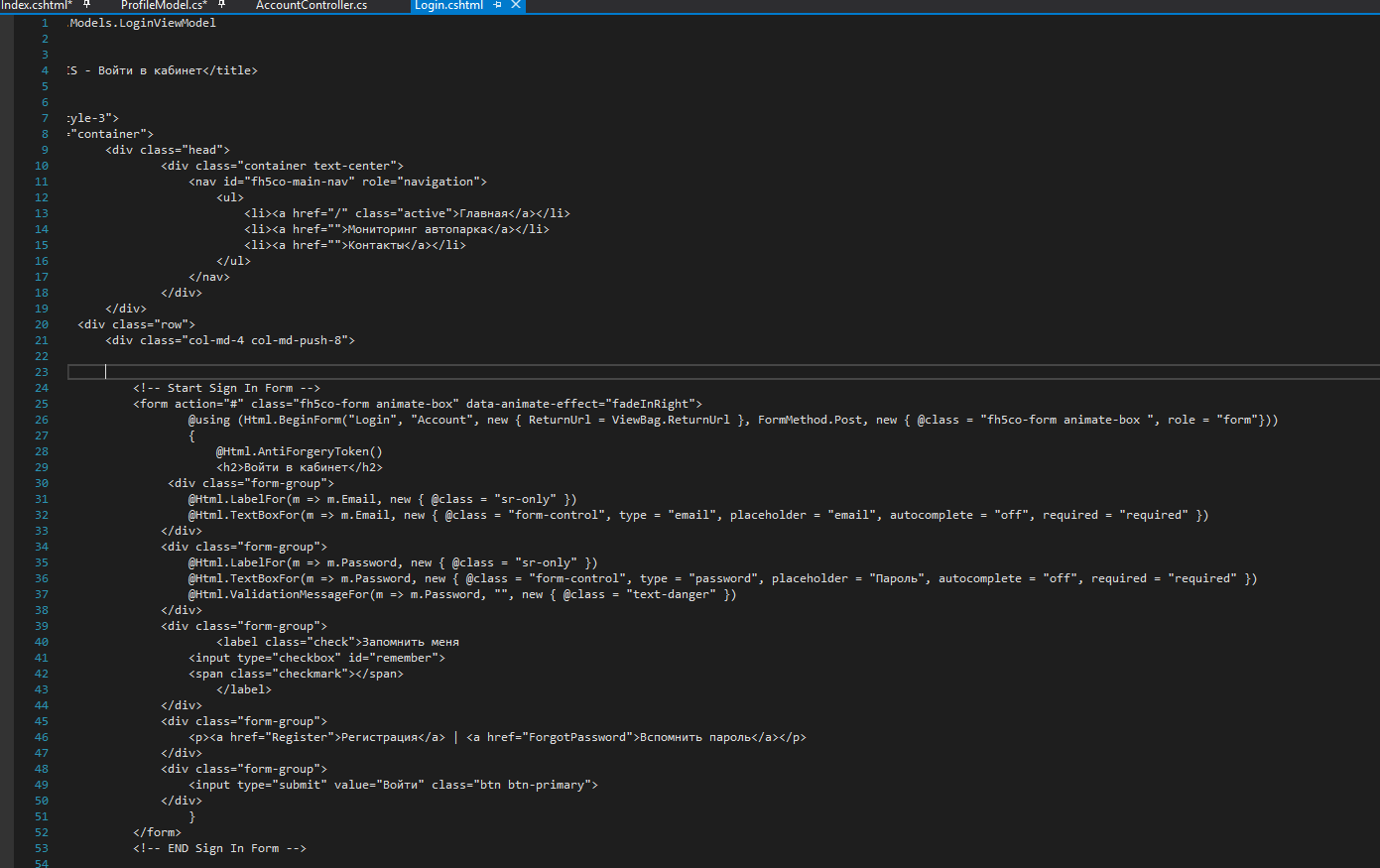The image size is (1380, 868).
Task: Click the LabelFor m.Email line
Action: click(383, 499)
